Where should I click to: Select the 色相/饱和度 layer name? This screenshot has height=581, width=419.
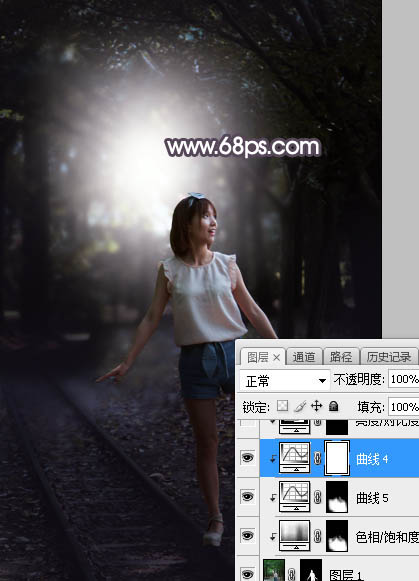[x=387, y=537]
